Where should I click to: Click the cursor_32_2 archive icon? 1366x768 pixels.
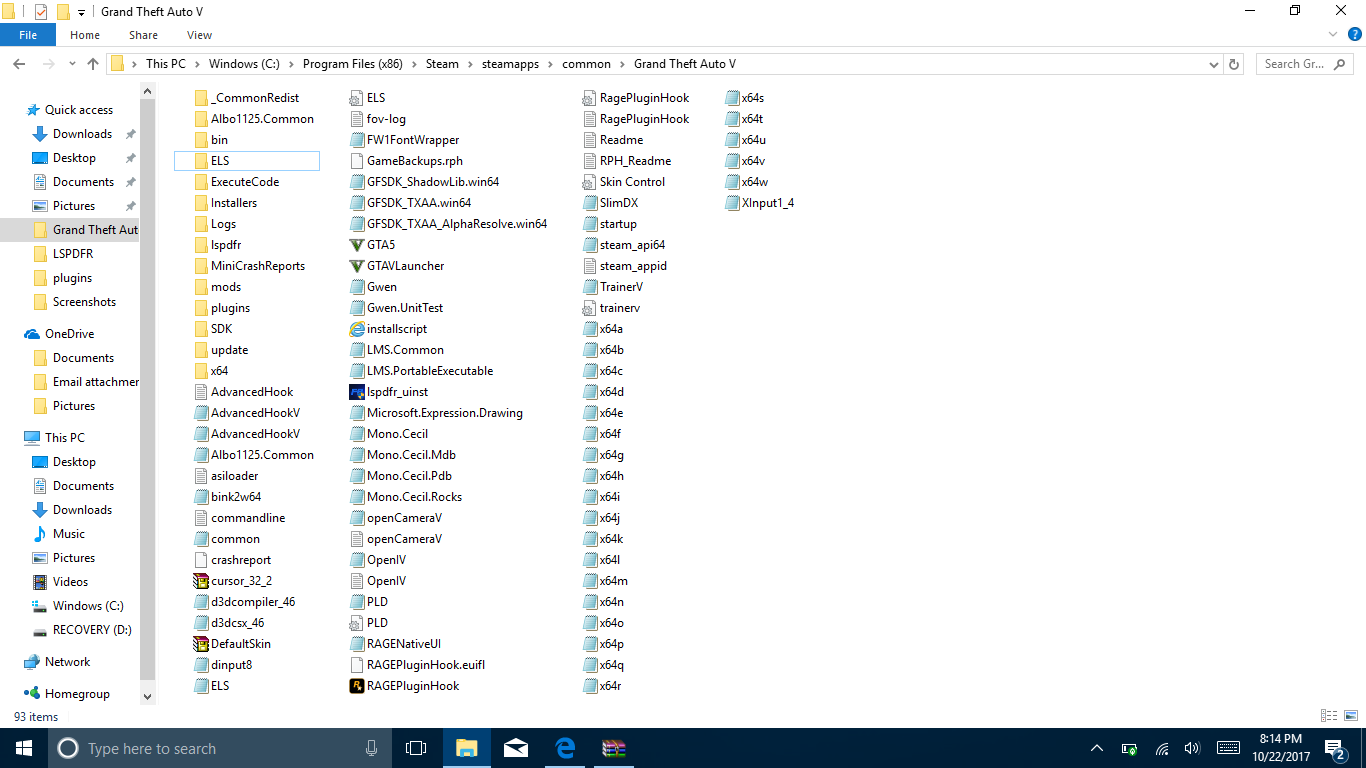(201, 581)
